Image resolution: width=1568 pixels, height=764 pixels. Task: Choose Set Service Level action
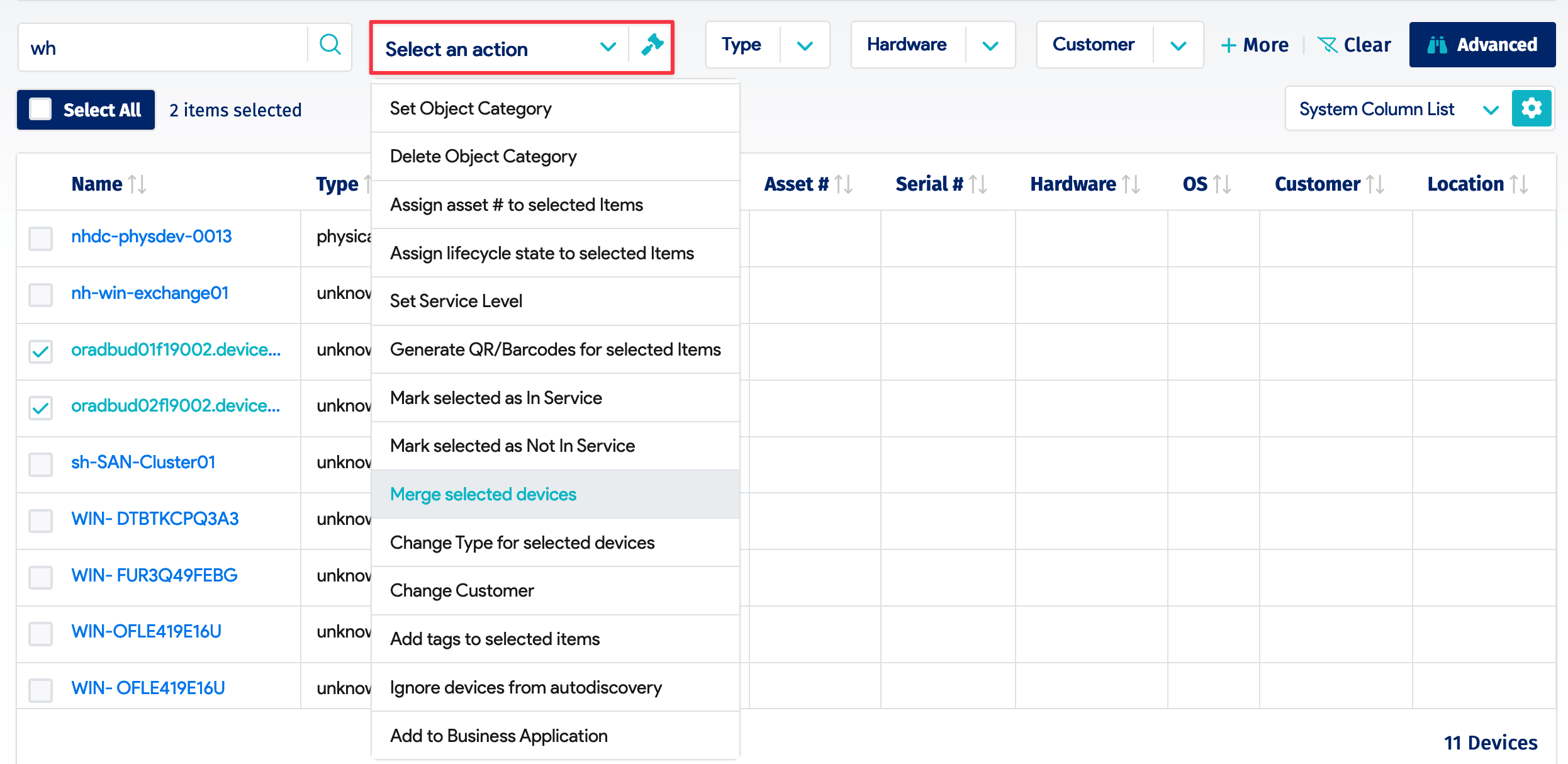click(x=556, y=301)
